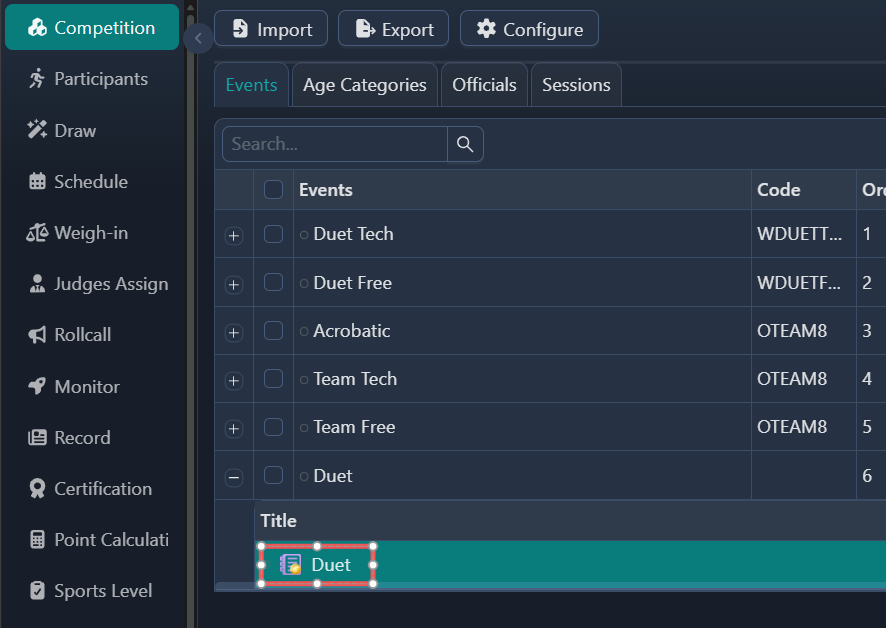The width and height of the screenshot is (886, 628).
Task: Click the Import button
Action: (271, 28)
